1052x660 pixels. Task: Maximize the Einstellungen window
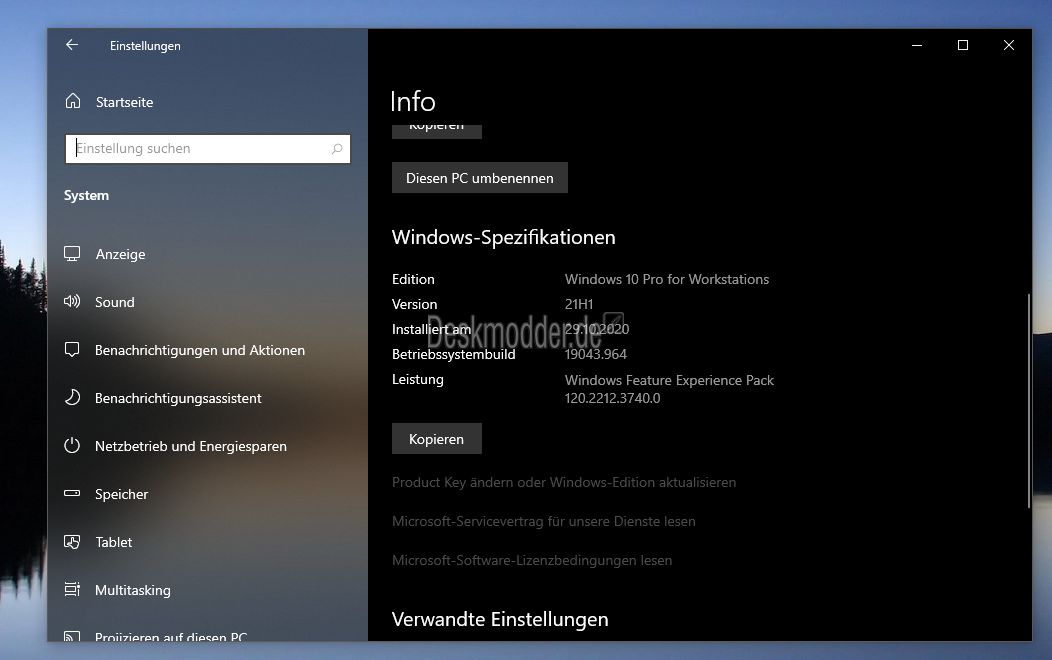(x=963, y=45)
